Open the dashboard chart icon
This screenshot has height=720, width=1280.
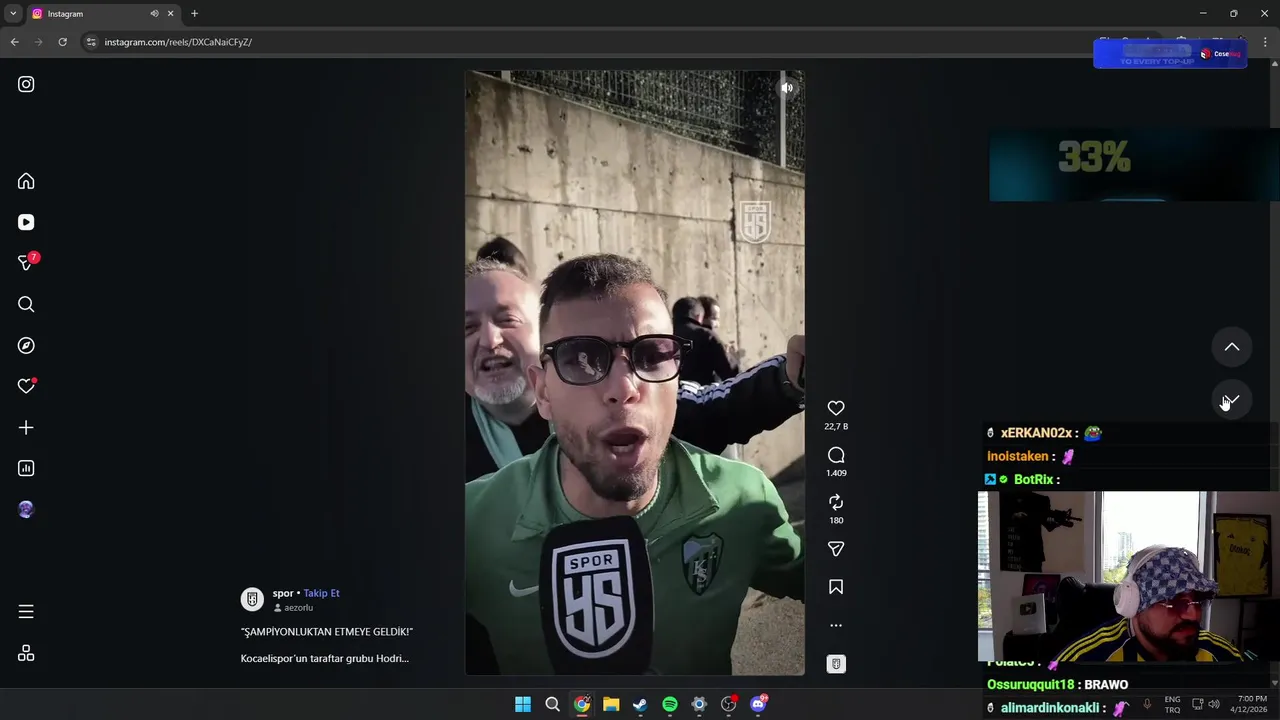(x=26, y=468)
